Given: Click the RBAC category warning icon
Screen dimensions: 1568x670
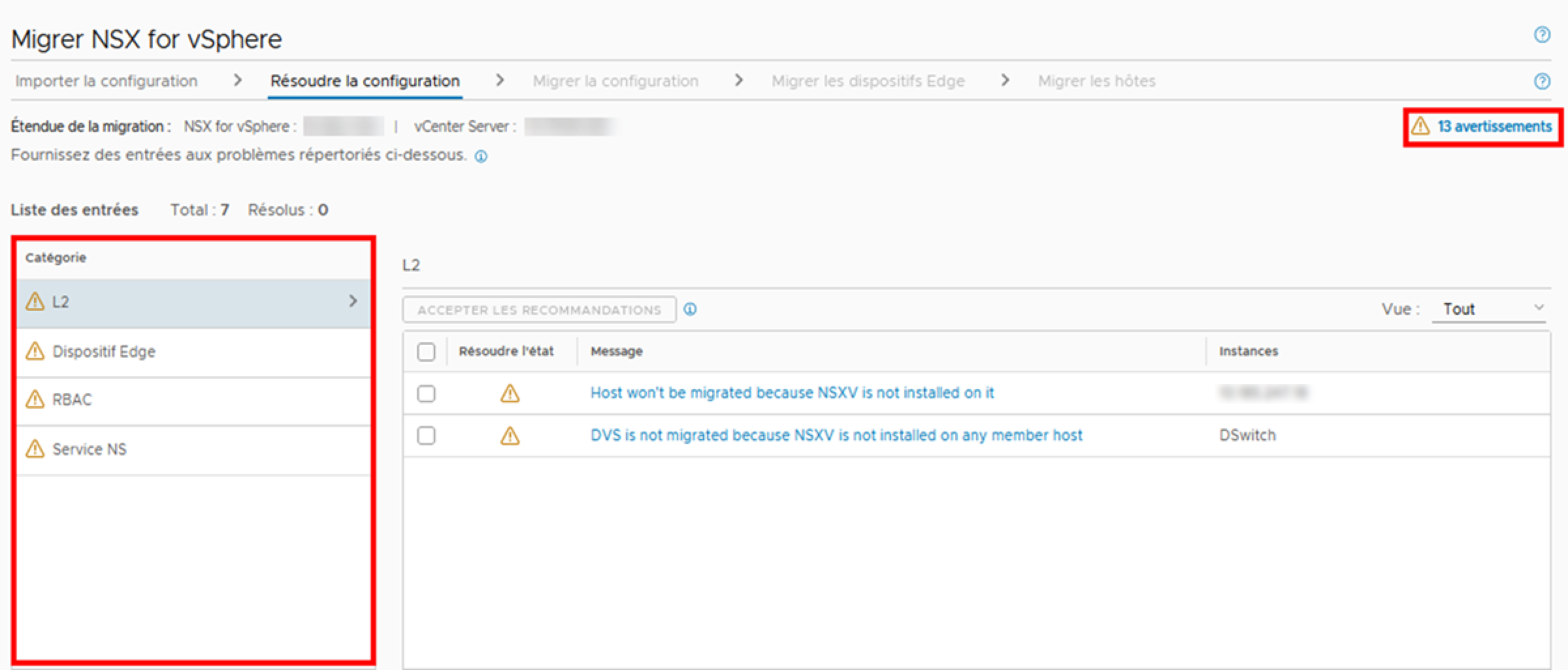Looking at the screenshot, I should (35, 399).
